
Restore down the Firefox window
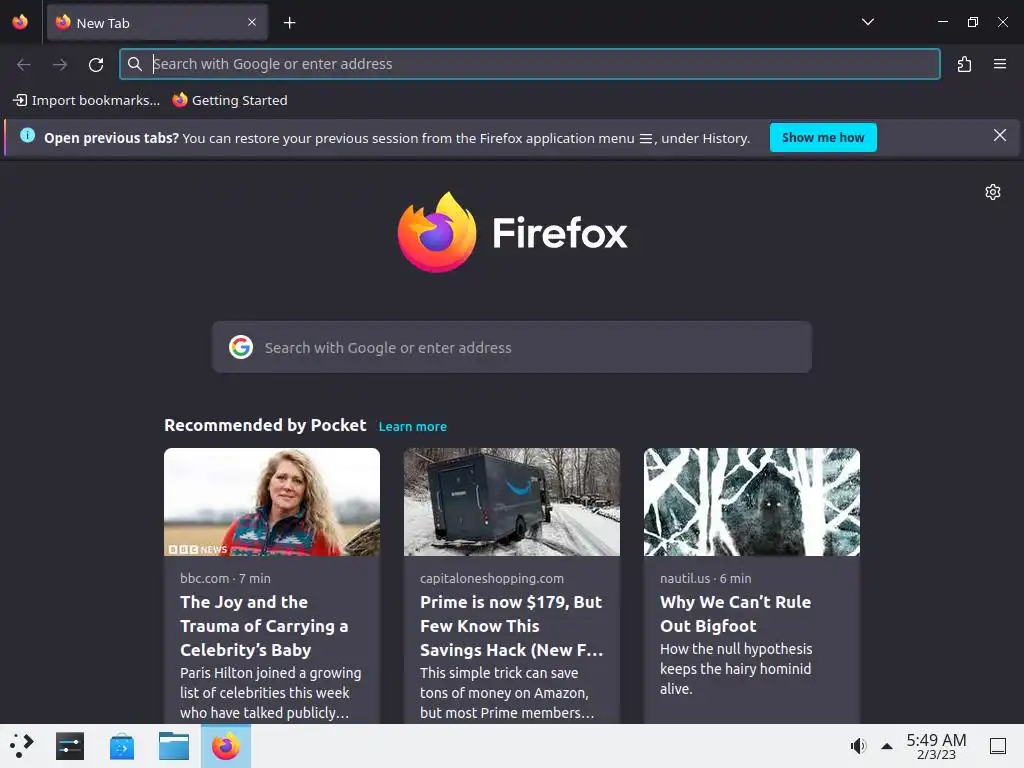[972, 22]
